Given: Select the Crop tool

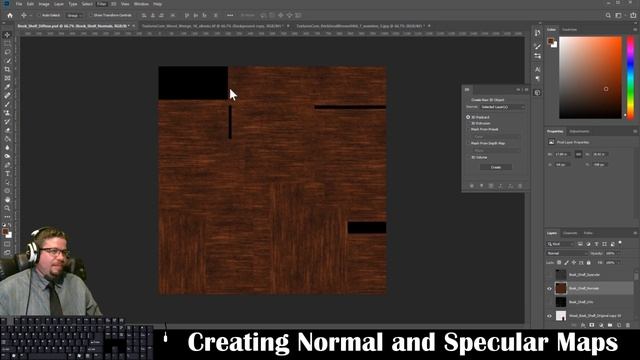Looking at the screenshot, I should tap(7, 69).
